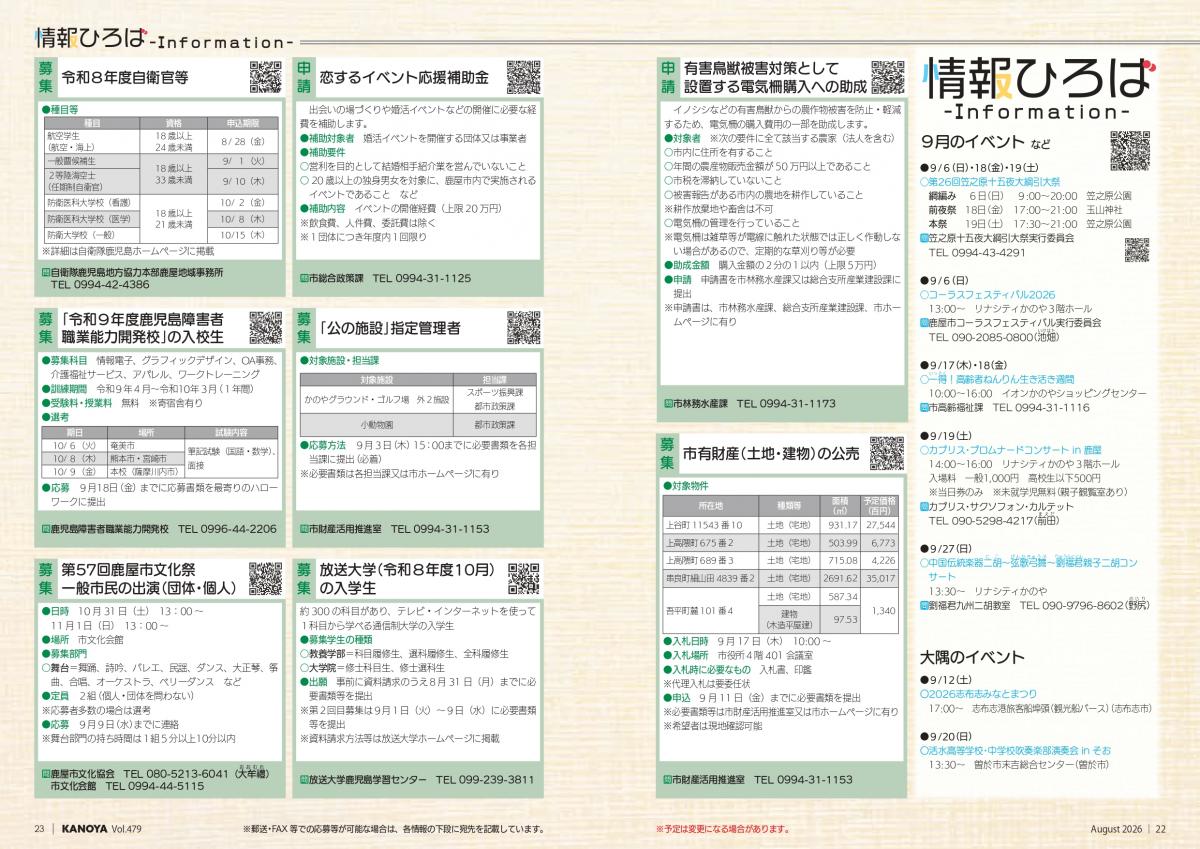Image resolution: width=1200 pixels, height=849 pixels.
Task: Click the 募集 badge beside 「公の施設」指定管理者
Action: [304, 327]
